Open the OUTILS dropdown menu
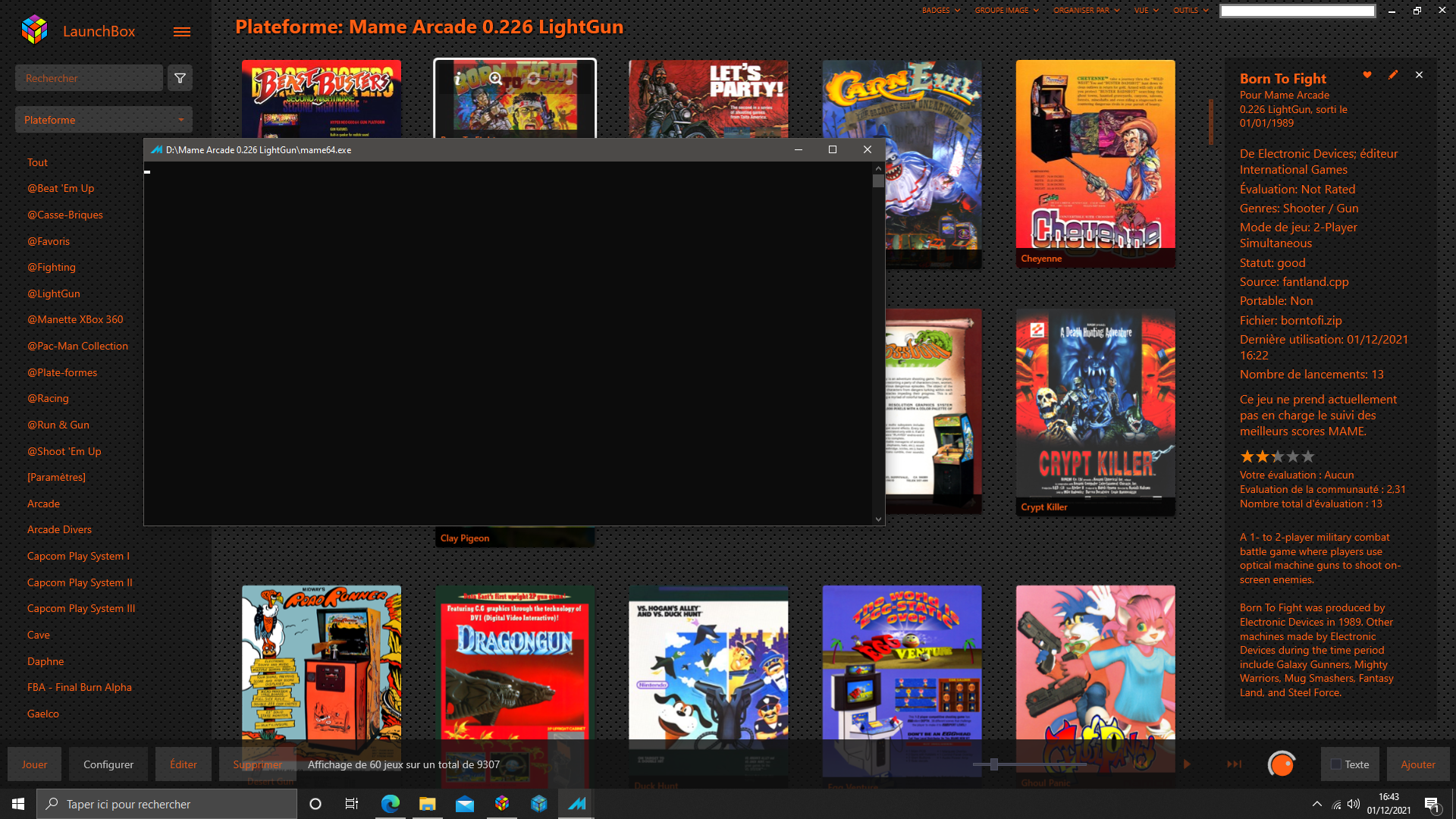 [x=1191, y=11]
